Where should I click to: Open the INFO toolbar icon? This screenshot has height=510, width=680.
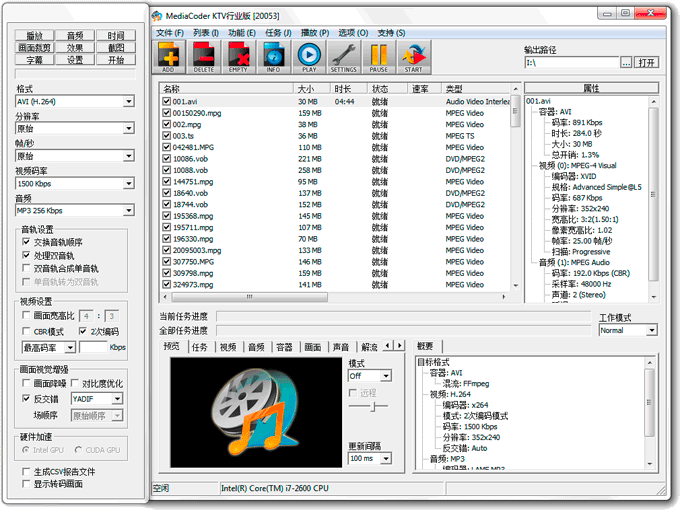tap(274, 57)
